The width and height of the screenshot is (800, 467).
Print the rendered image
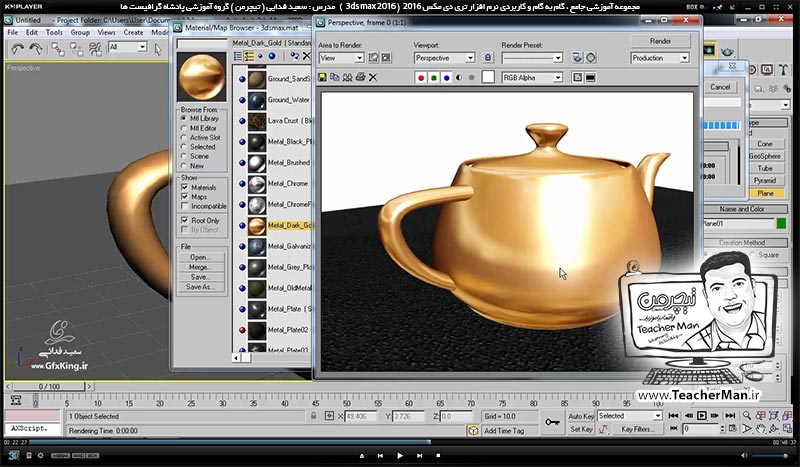360,78
